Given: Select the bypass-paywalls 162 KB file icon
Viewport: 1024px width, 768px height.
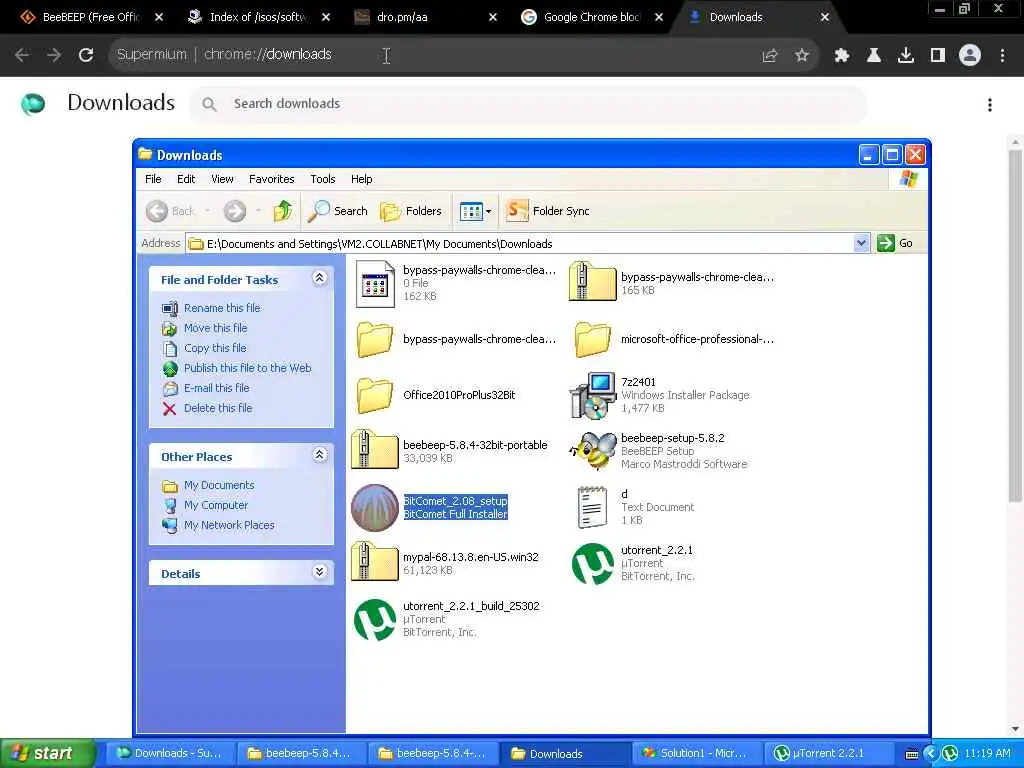Looking at the screenshot, I should tap(375, 283).
